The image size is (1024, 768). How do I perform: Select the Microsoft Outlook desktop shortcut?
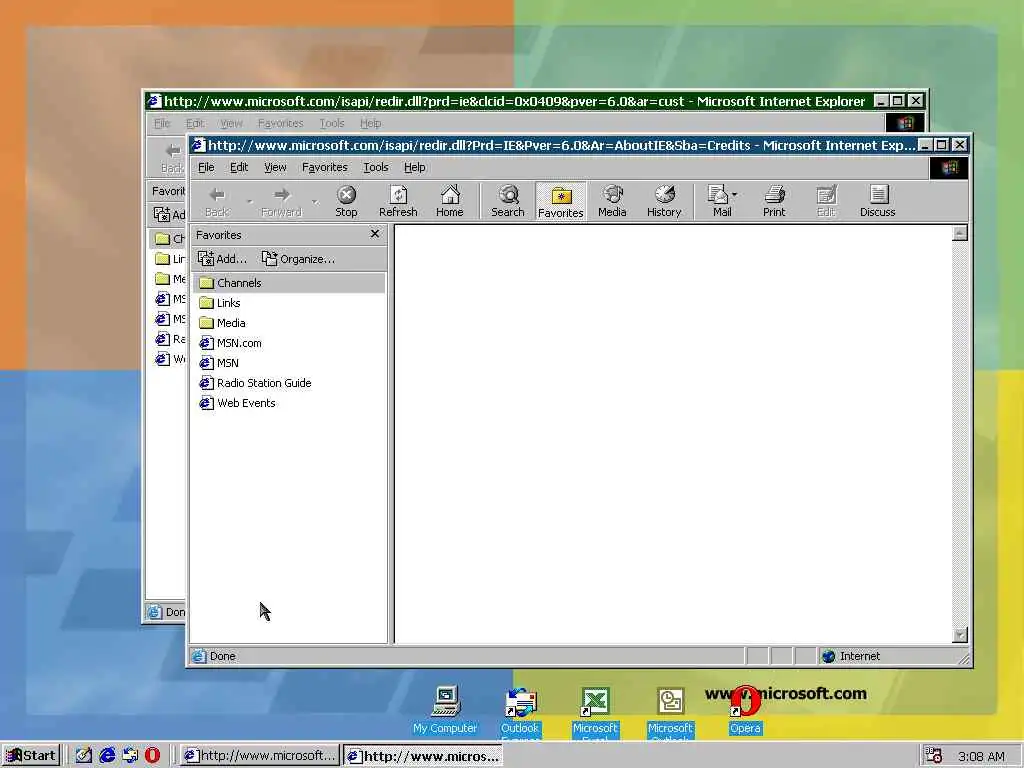pos(670,713)
